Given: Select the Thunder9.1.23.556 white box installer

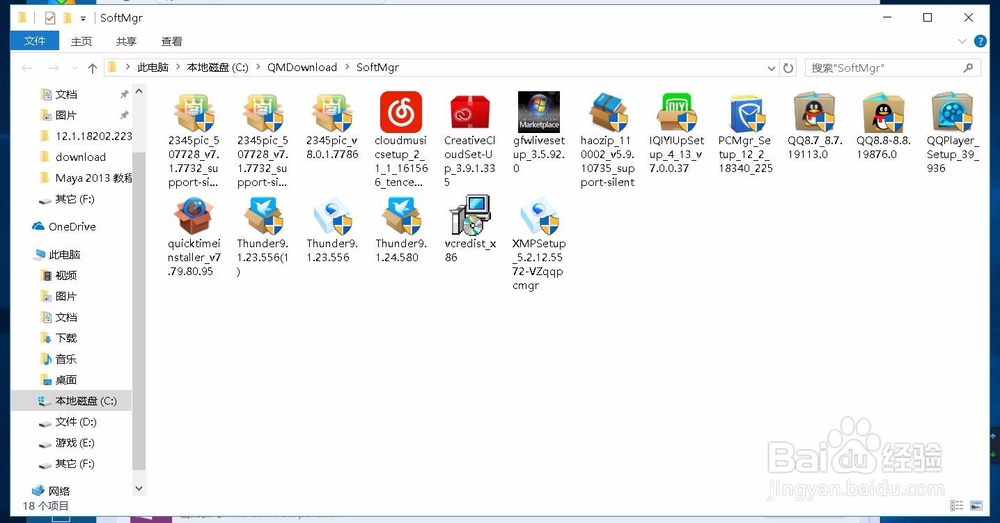Looking at the screenshot, I should click(x=332, y=230).
